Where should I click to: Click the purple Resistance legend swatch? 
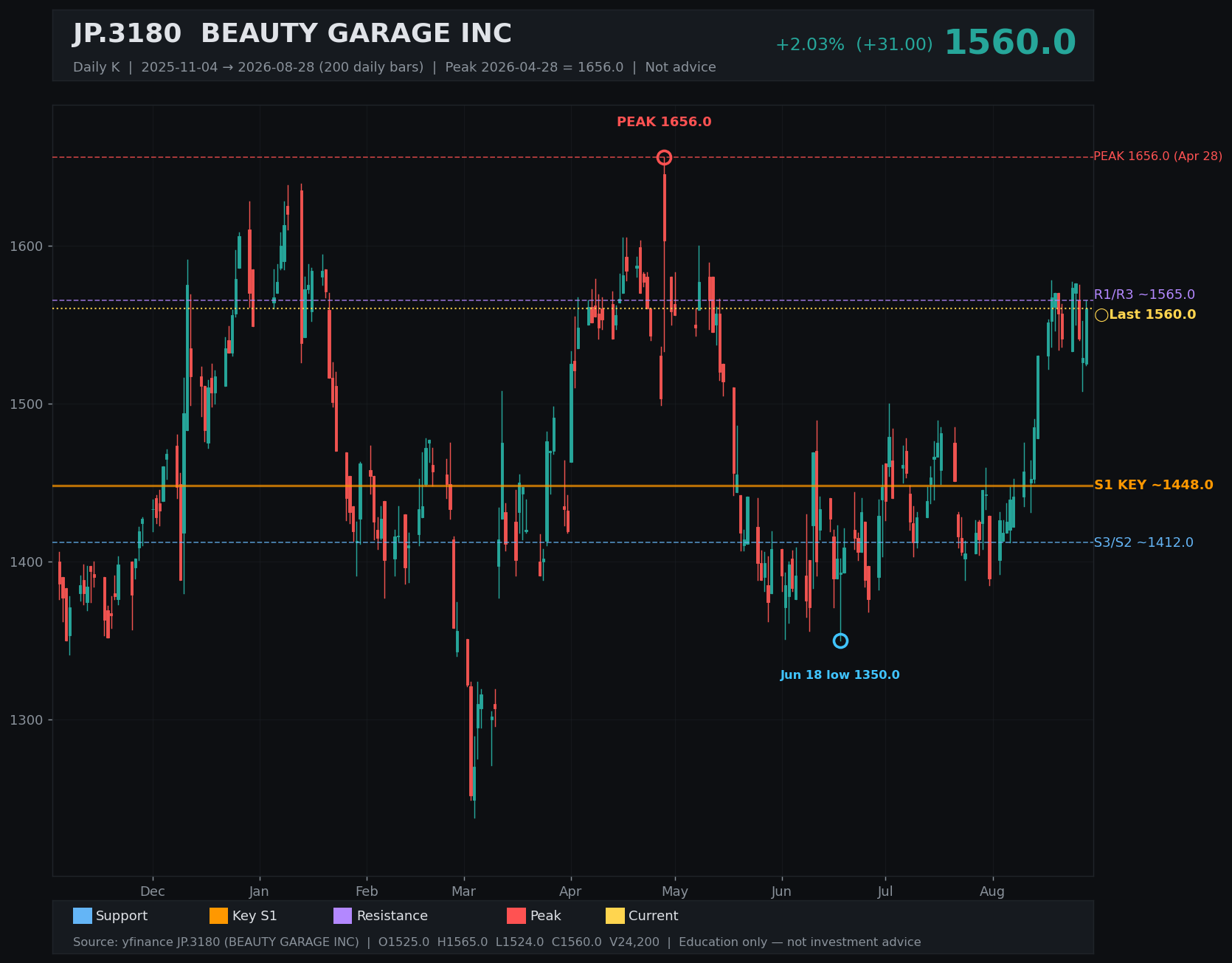tap(343, 916)
